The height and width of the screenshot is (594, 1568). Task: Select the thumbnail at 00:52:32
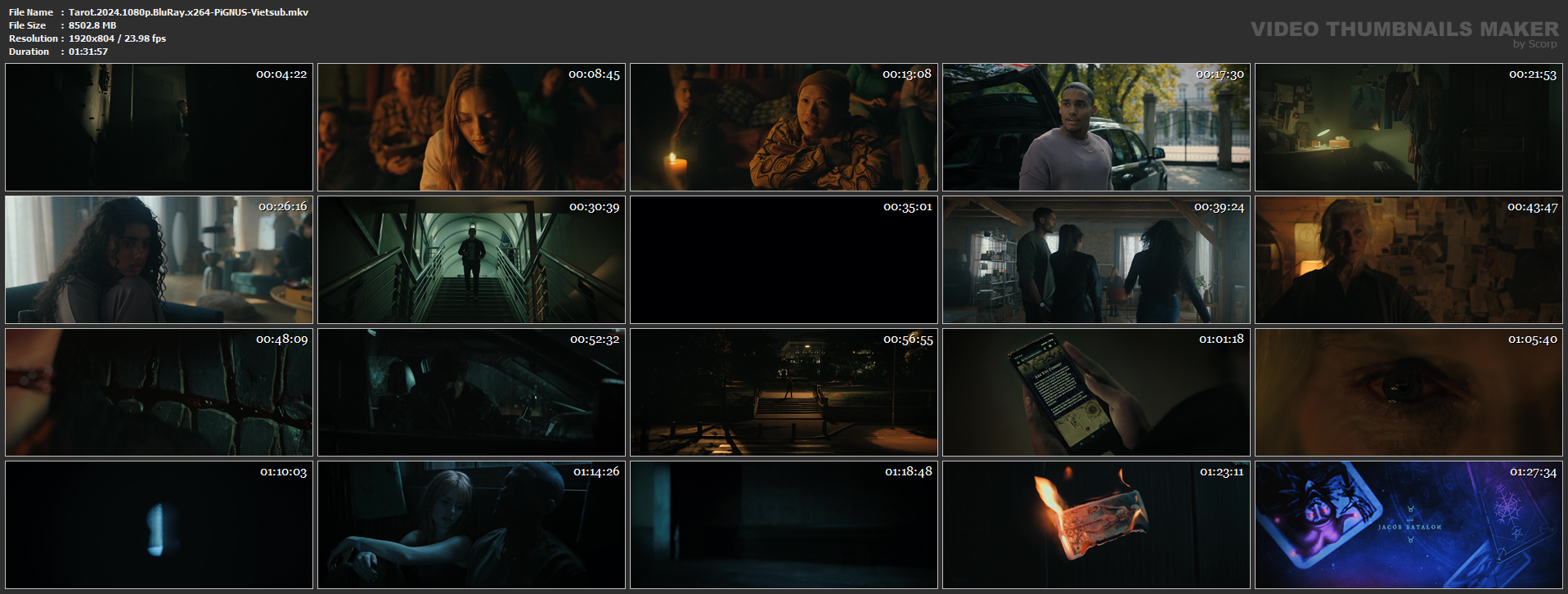[471, 392]
